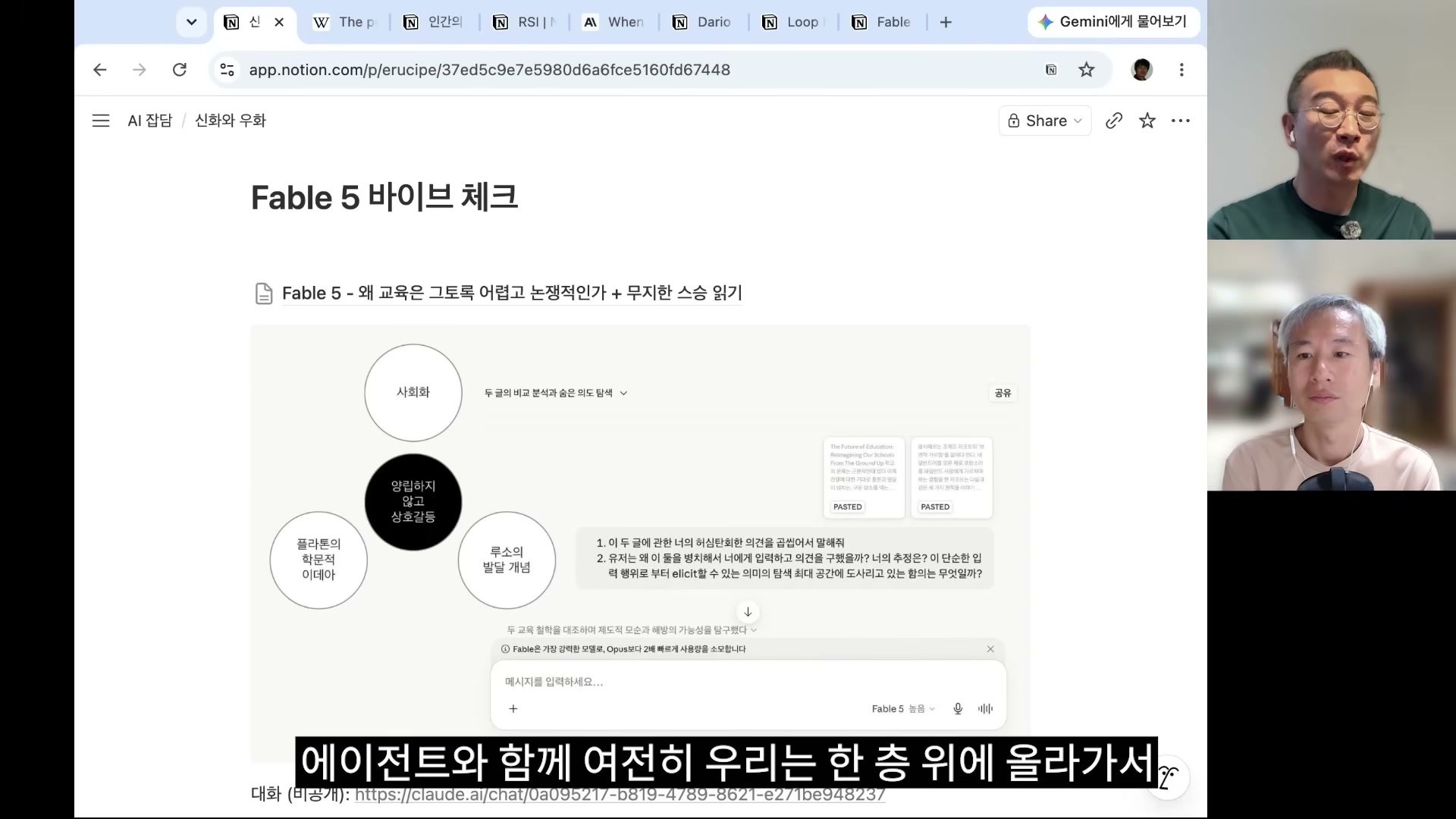Click the voice mode waveform icon

[985, 708]
